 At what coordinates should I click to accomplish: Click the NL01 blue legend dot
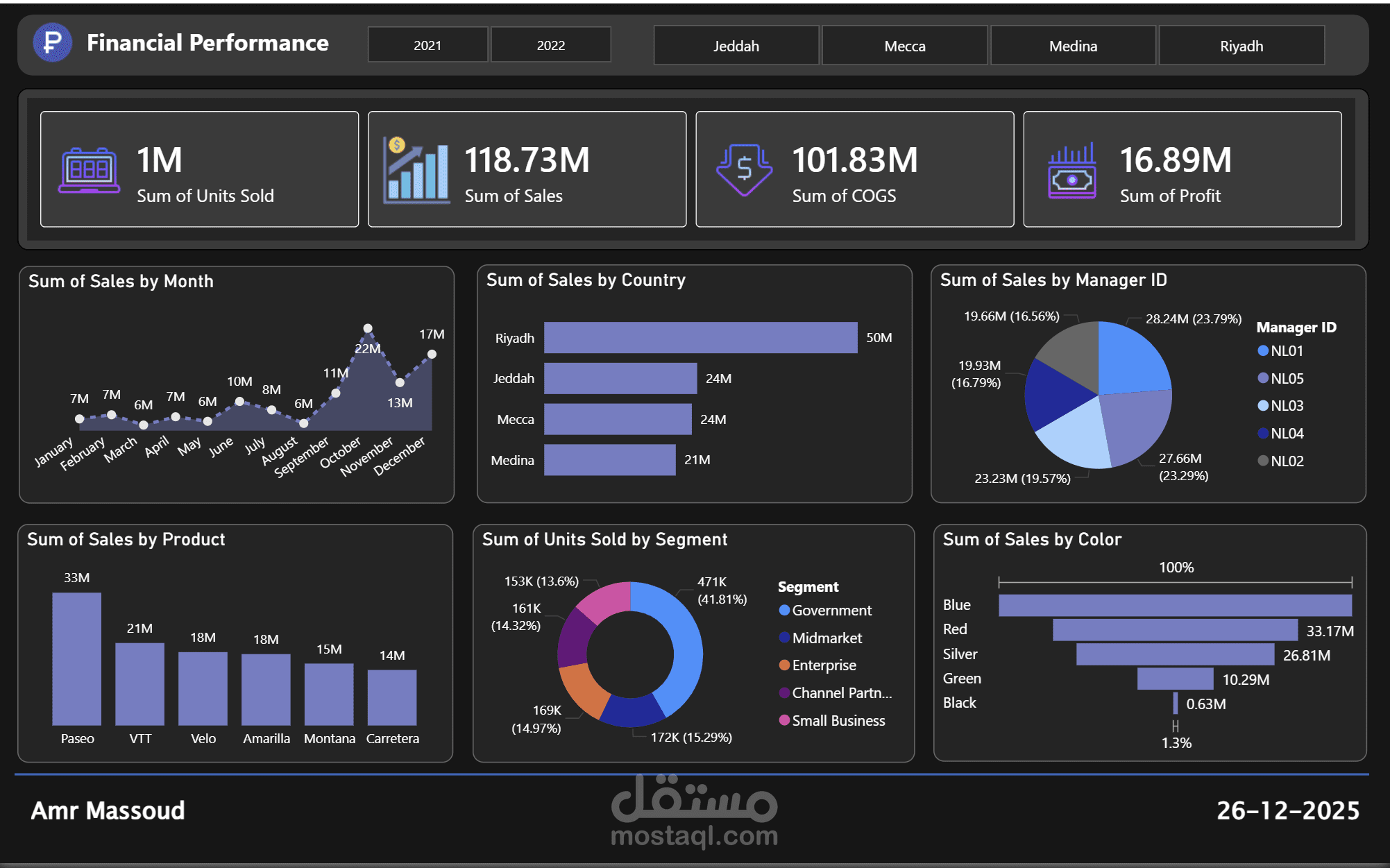[x=1263, y=351]
